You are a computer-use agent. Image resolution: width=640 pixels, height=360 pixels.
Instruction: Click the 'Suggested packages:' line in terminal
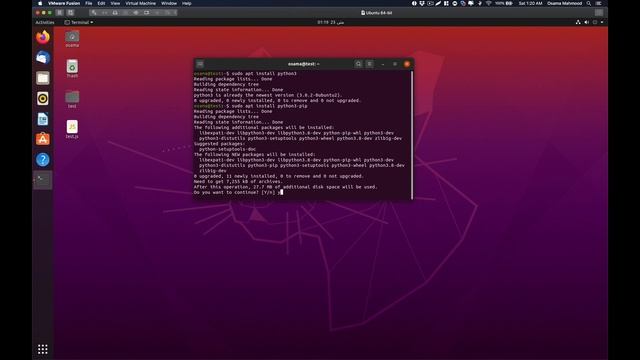(x=220, y=144)
